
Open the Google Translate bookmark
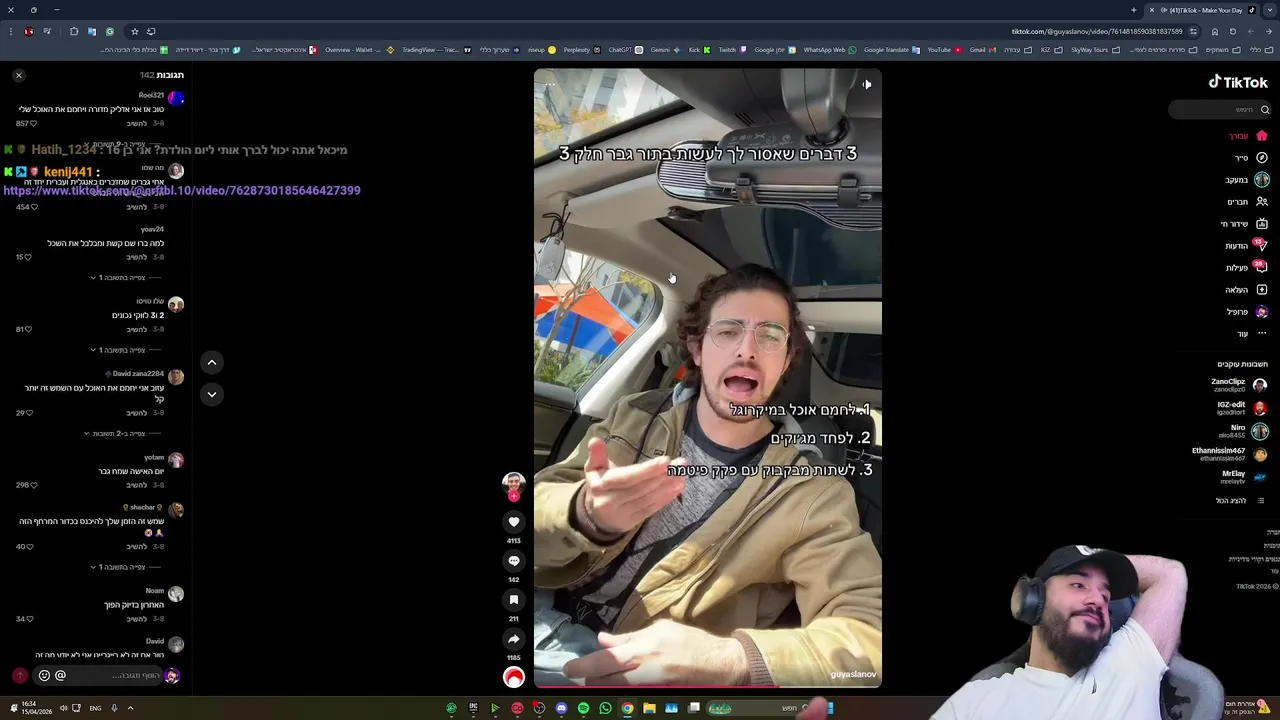[891, 50]
